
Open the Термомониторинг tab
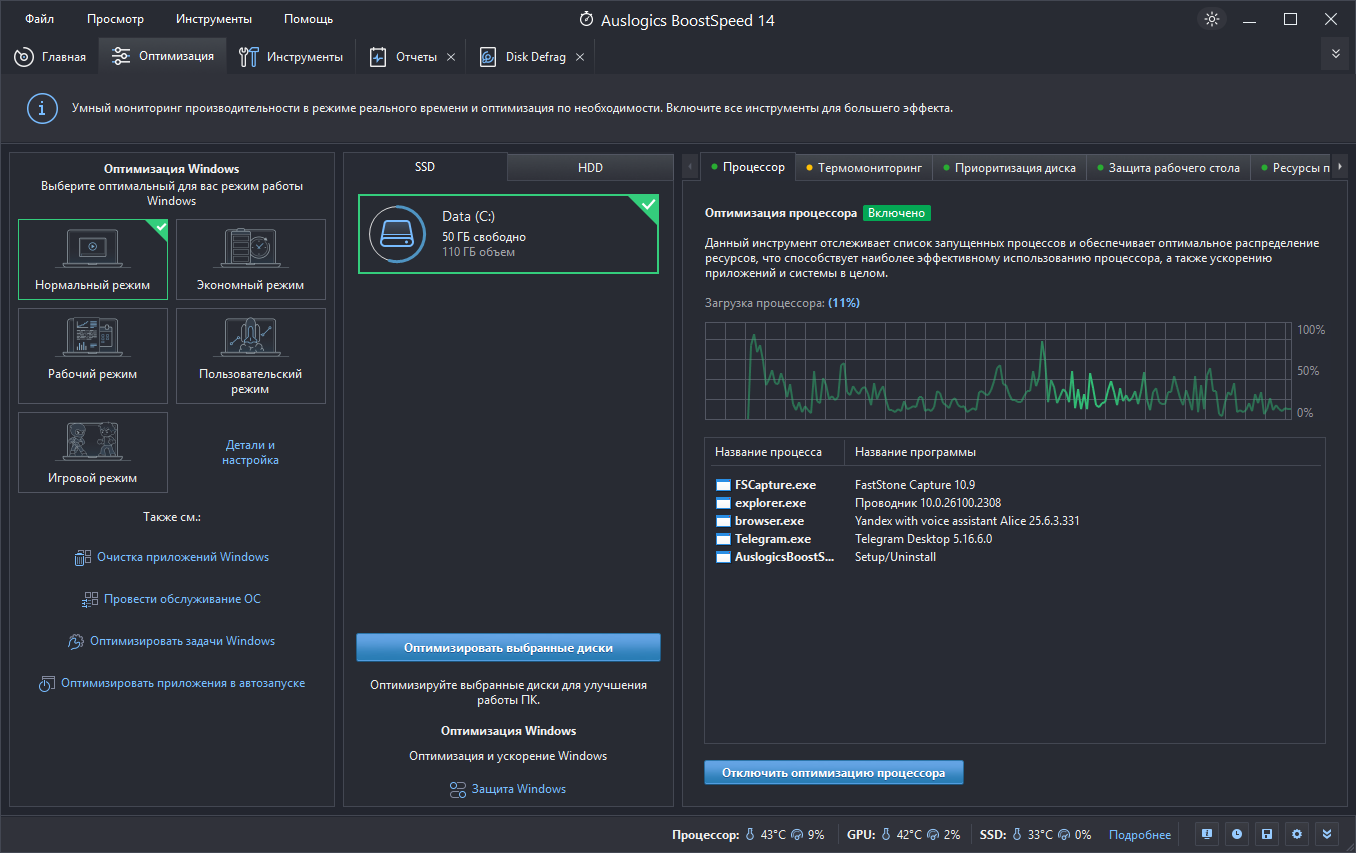tap(864, 168)
